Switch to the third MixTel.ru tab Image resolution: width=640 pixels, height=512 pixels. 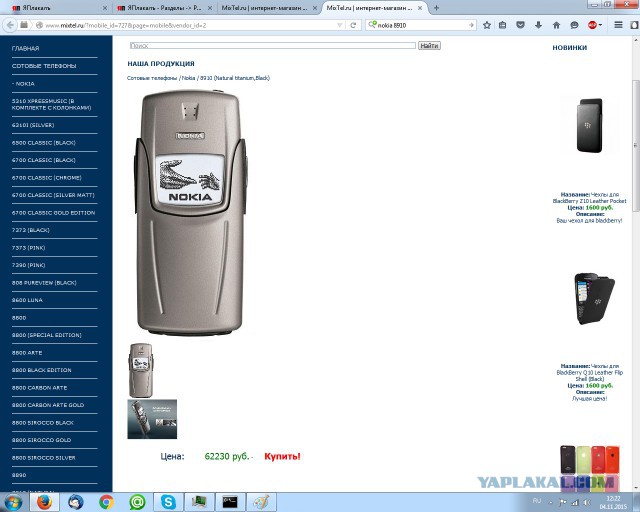pos(269,8)
